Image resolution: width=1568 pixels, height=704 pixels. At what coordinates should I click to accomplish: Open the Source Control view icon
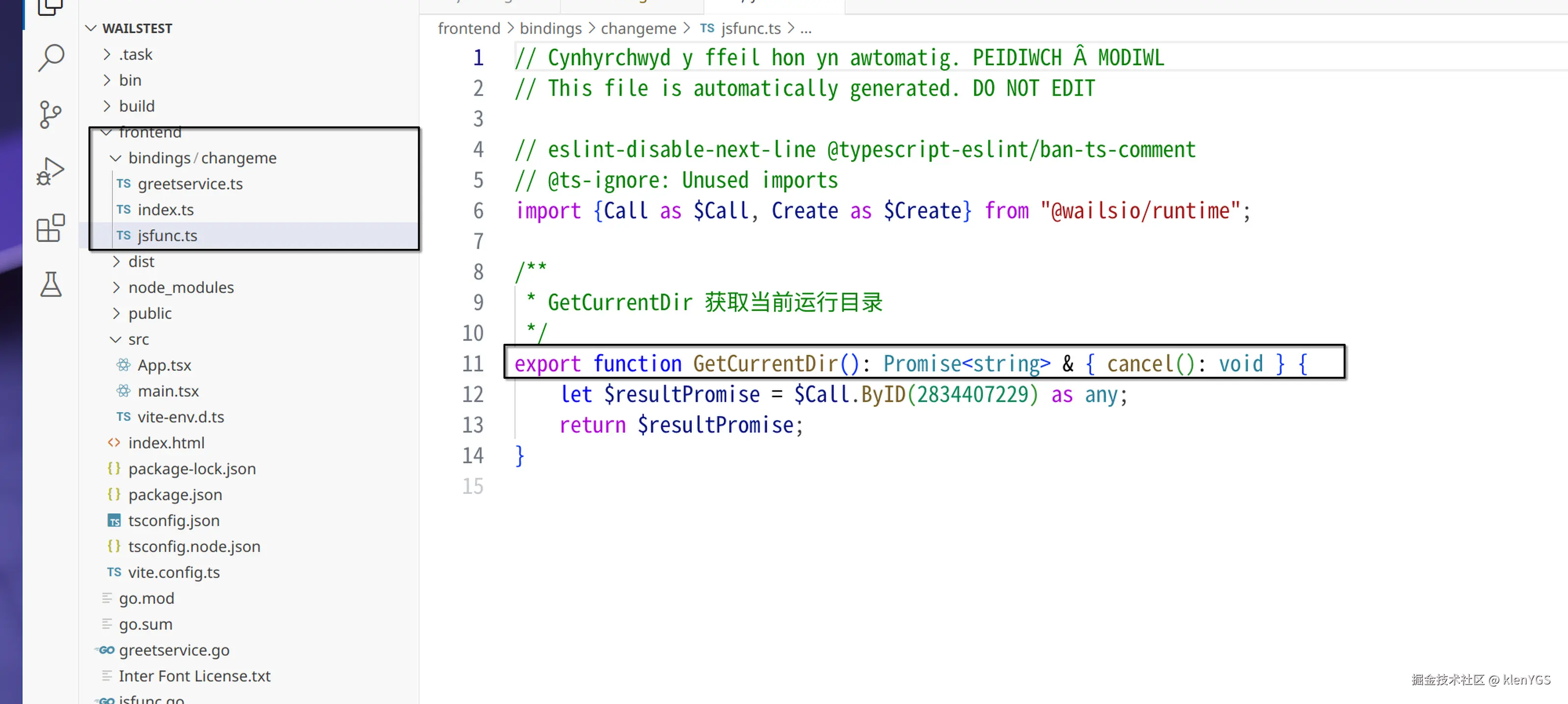[x=51, y=114]
